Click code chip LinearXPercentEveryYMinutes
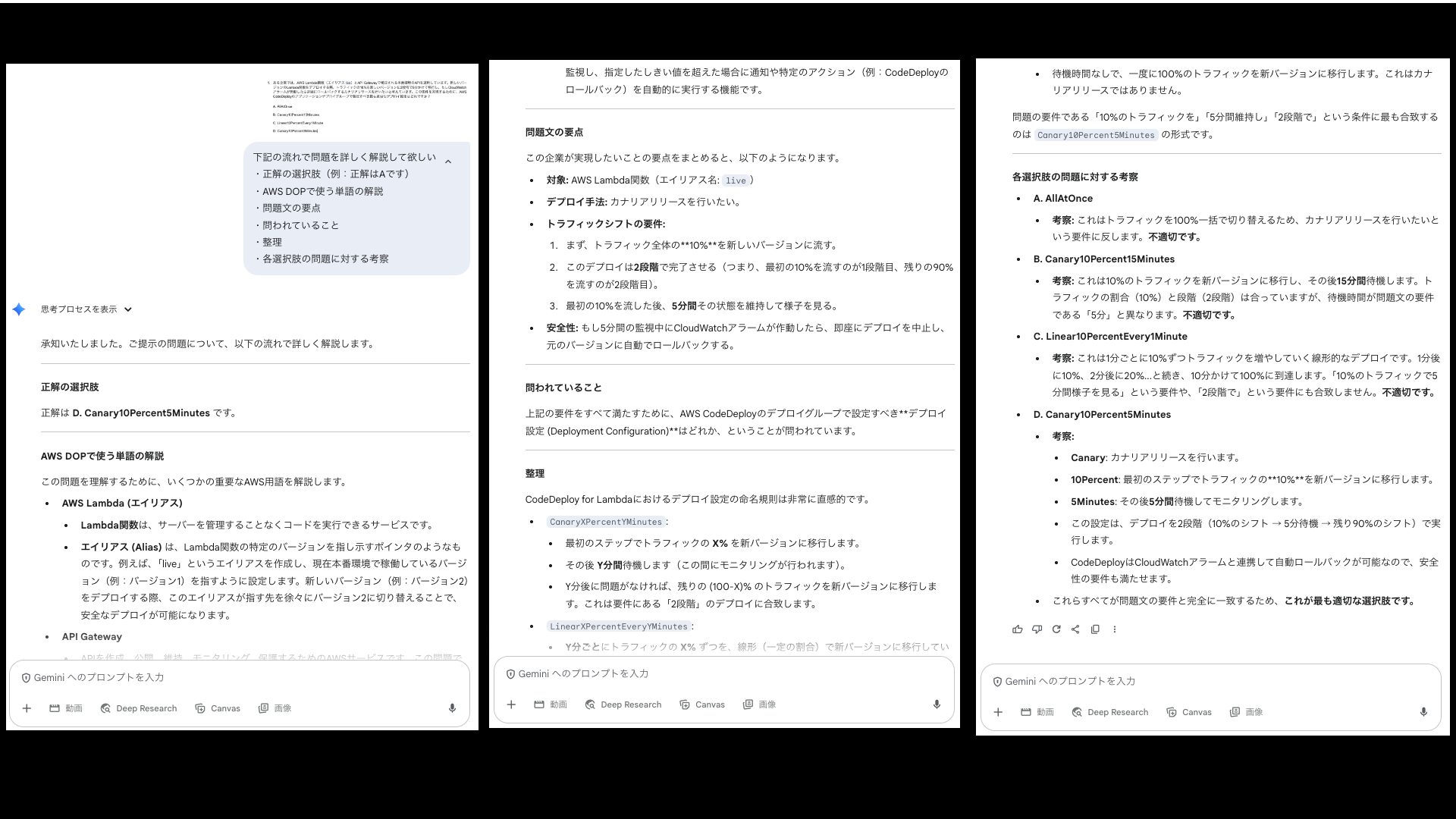Viewport: 1456px width, 819px height. (x=619, y=626)
